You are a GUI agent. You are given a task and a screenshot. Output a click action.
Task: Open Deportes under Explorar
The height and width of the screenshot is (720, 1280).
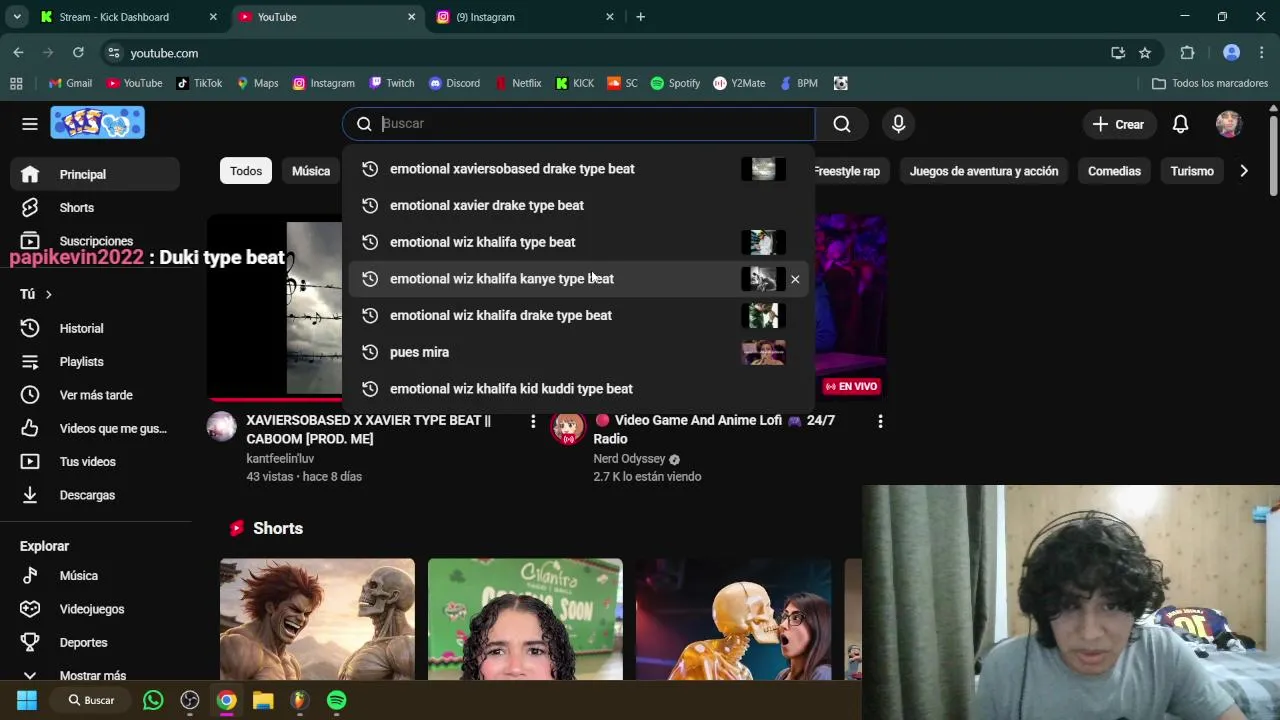click(95, 643)
